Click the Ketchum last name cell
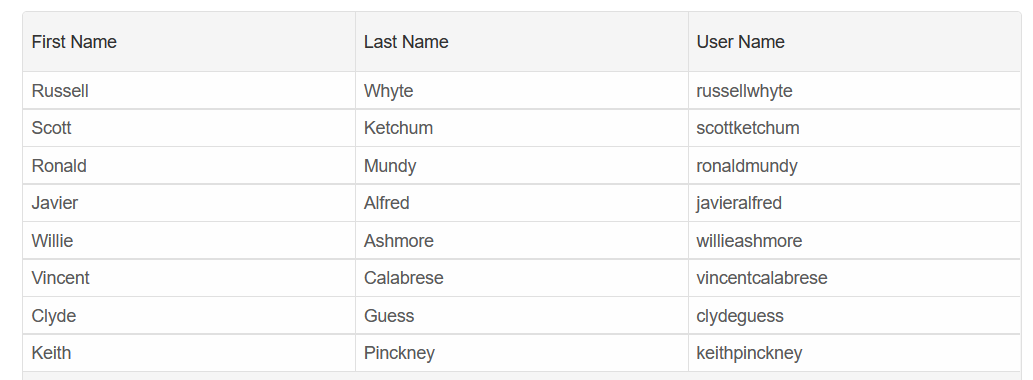 click(522, 128)
